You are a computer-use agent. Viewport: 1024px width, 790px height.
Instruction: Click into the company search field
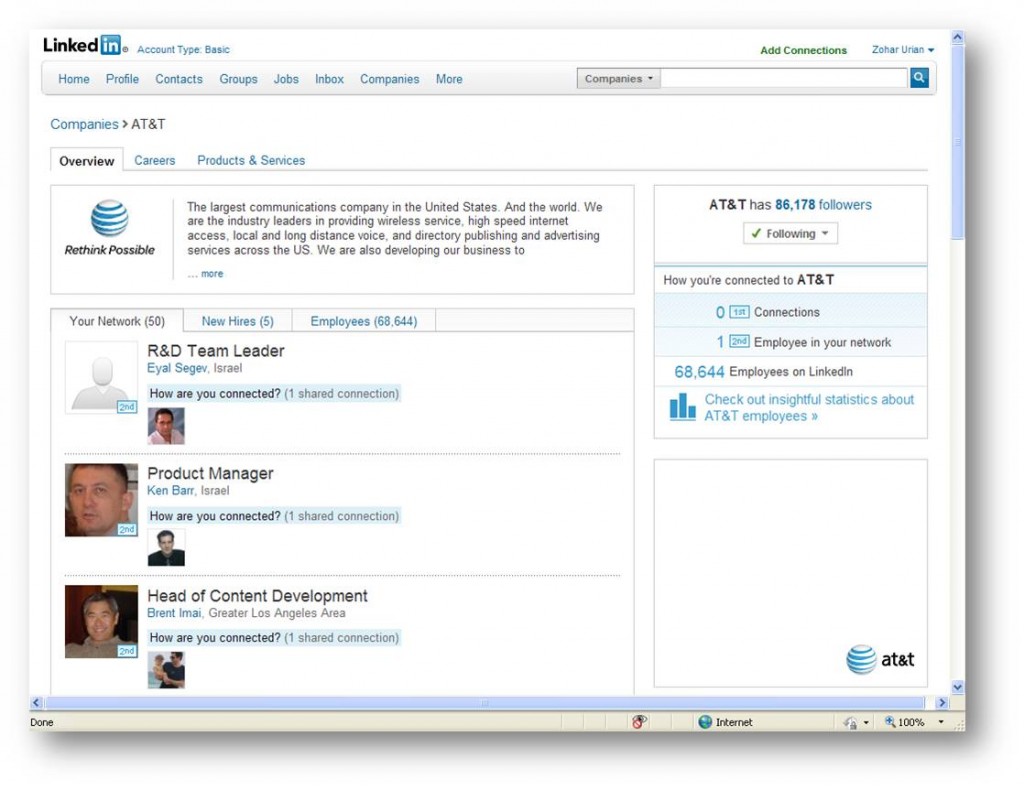click(x=784, y=78)
